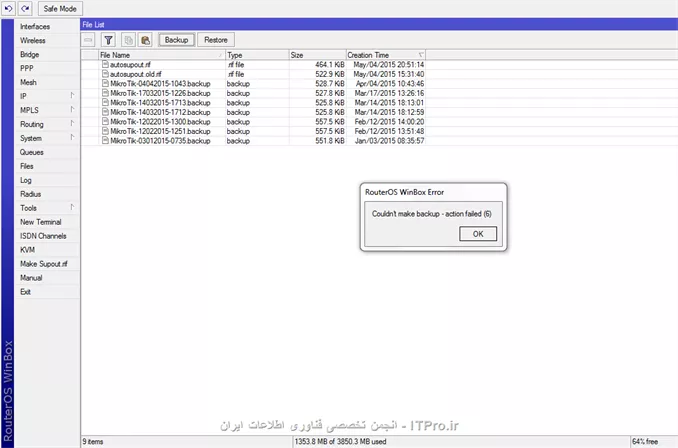The height and width of the screenshot is (448, 678).
Task: Open the Queues menu
Action: [32, 152]
